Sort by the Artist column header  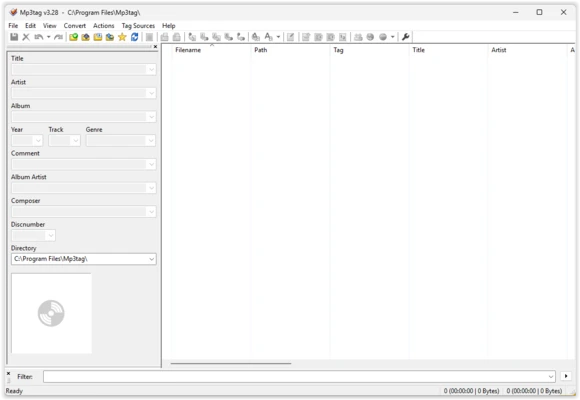(x=527, y=50)
